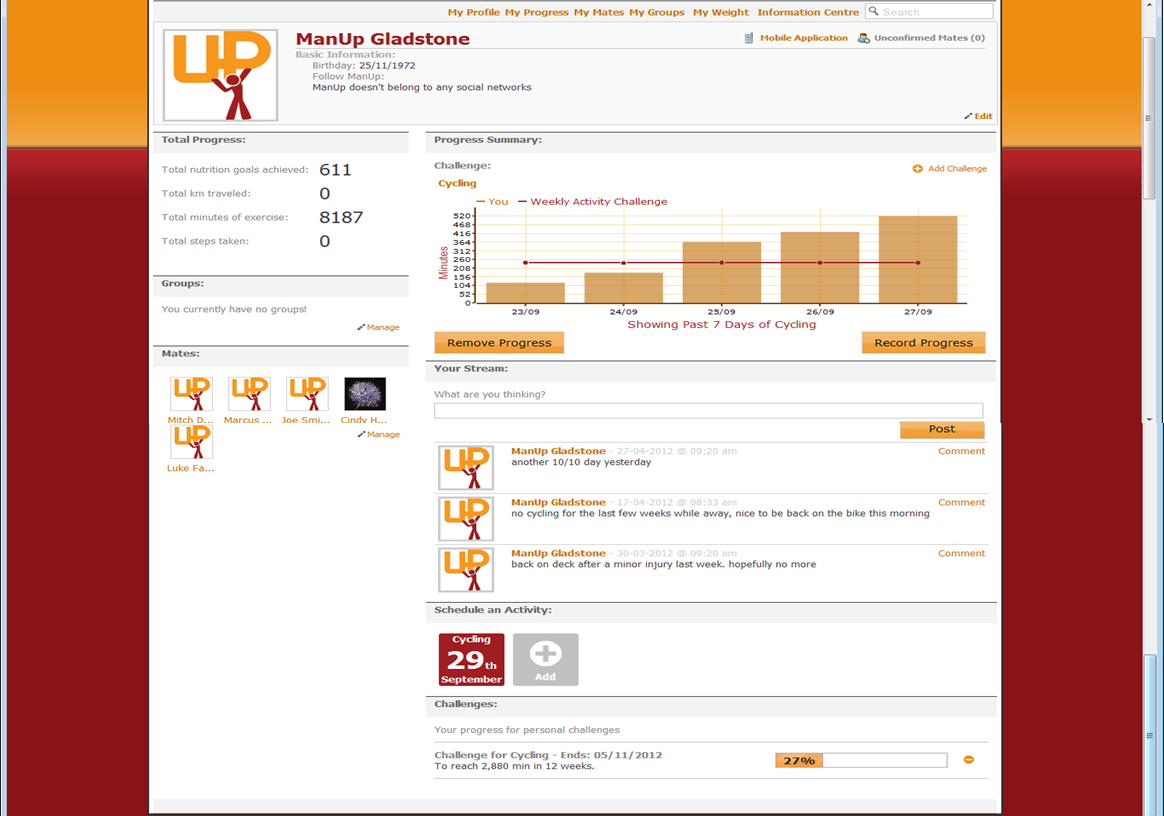
Task: Open the Cycling 29th September activity tile
Action: 471,659
